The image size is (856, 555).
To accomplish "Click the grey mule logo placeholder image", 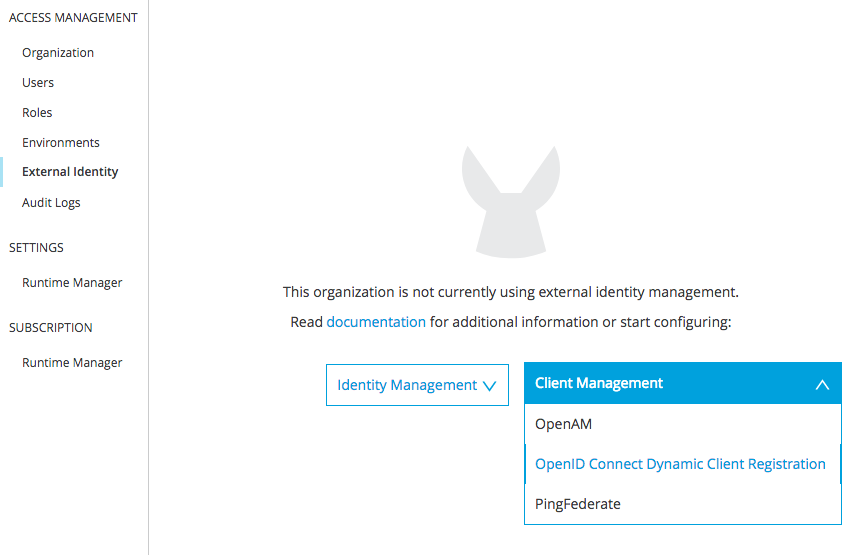I will 510,204.
